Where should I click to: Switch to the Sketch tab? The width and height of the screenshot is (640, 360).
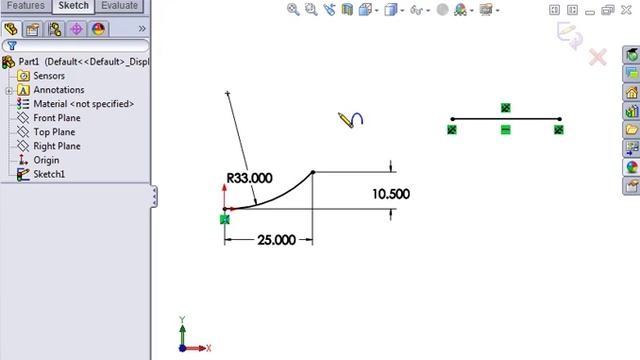pos(73,6)
